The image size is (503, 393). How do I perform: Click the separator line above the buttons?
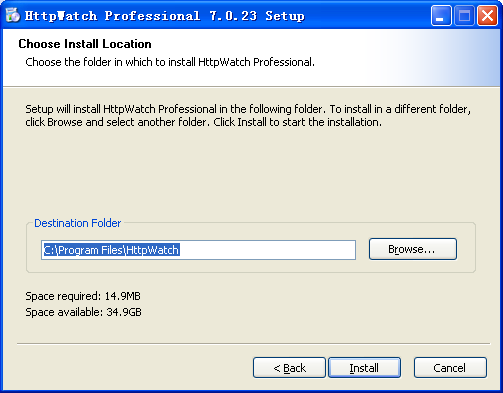click(253, 343)
